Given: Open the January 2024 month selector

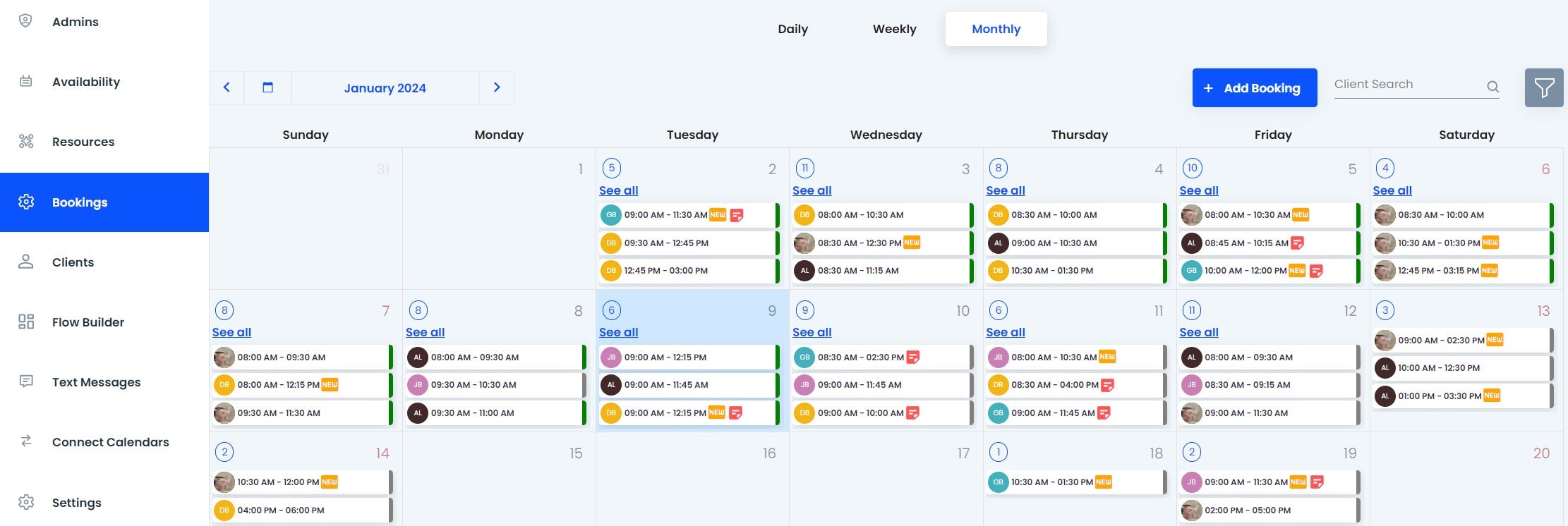Looking at the screenshot, I should pos(385,88).
